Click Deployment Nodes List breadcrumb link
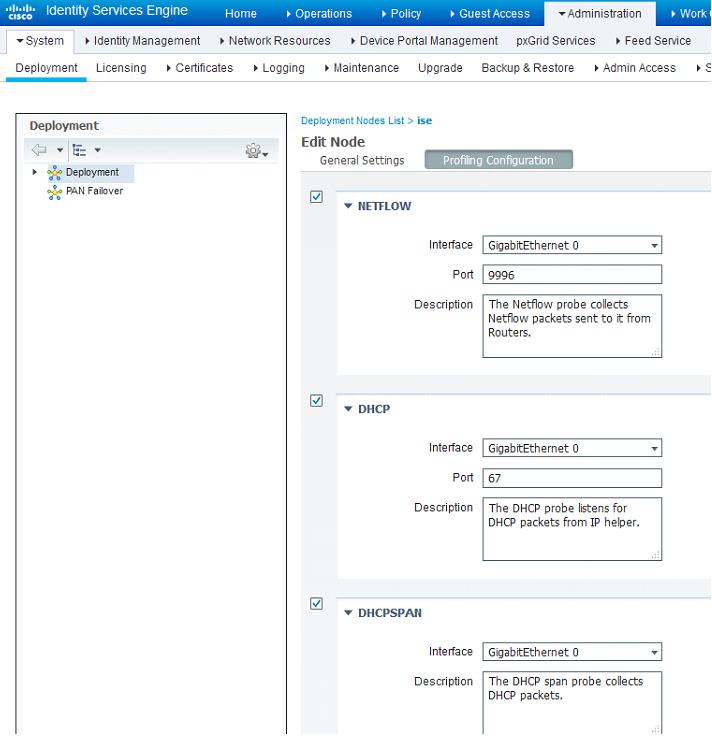712x739 pixels. coord(352,121)
